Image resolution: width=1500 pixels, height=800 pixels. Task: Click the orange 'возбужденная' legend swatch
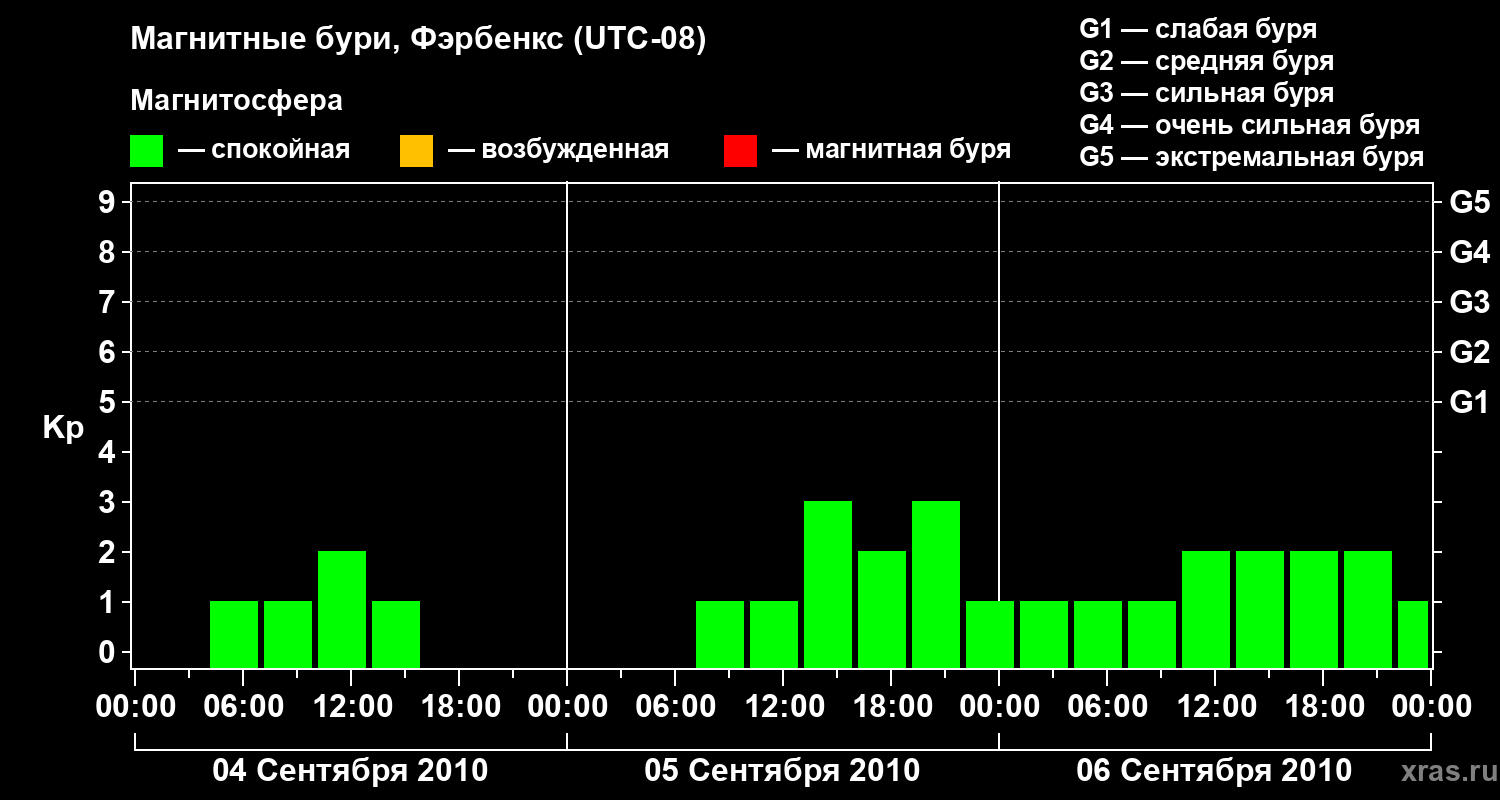(x=416, y=151)
